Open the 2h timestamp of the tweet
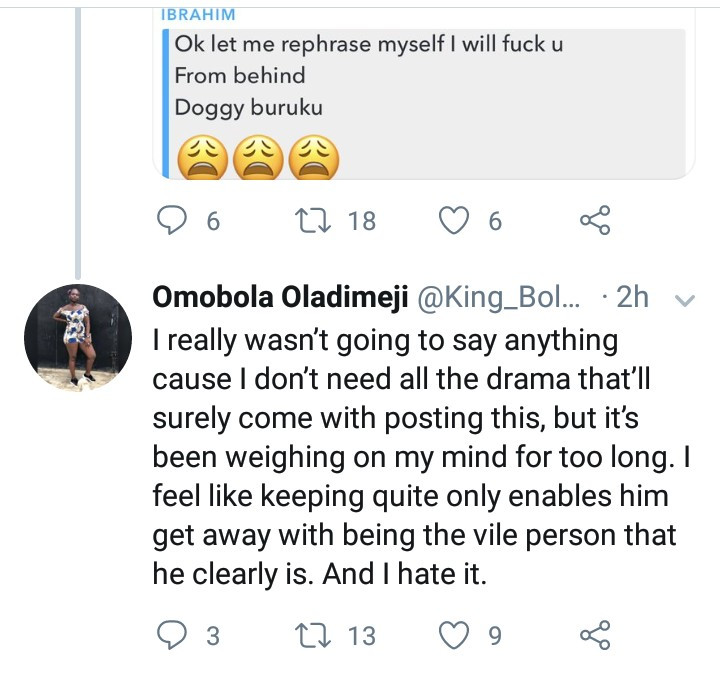 pos(634,298)
